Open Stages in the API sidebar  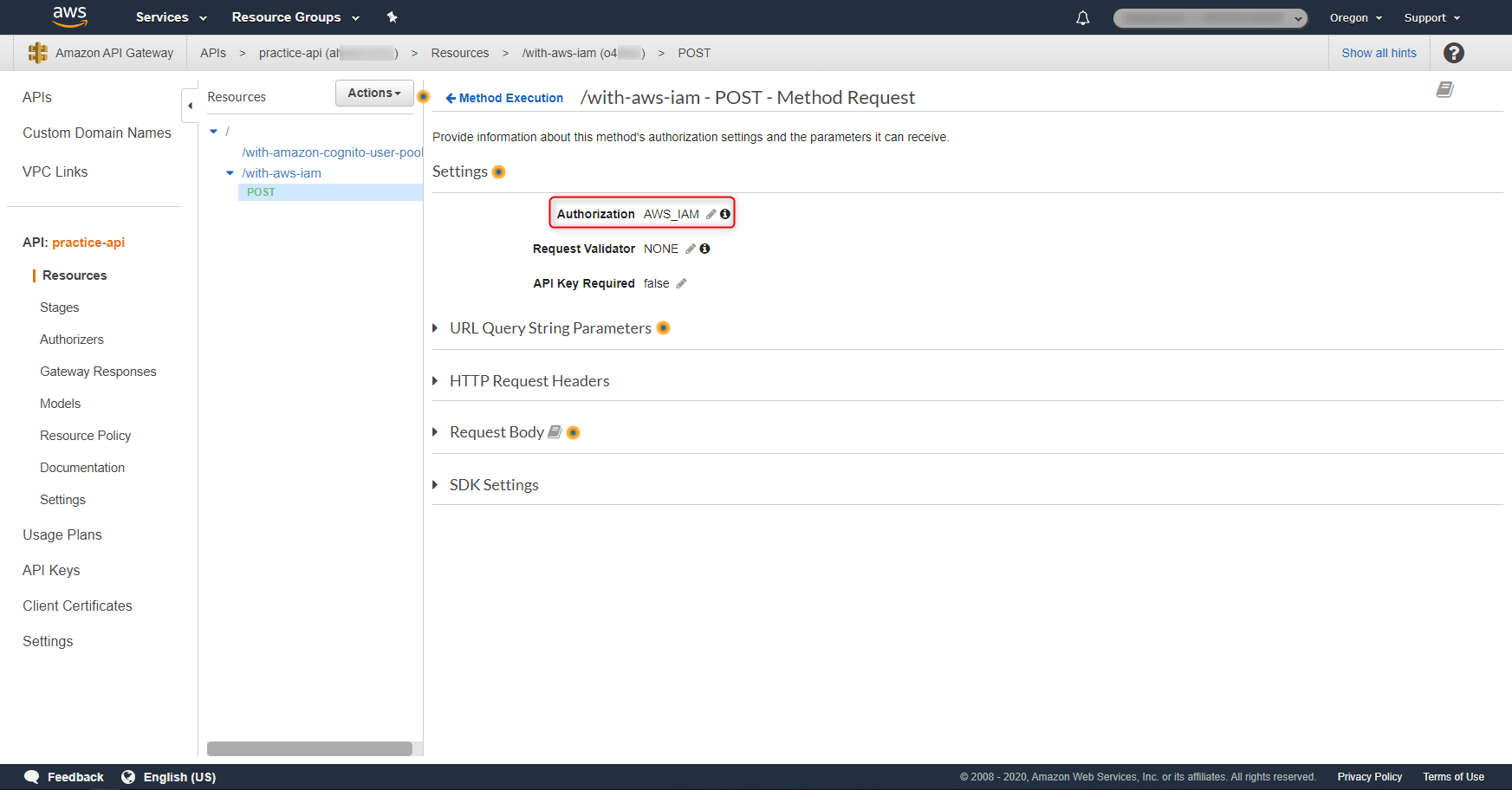59,308
